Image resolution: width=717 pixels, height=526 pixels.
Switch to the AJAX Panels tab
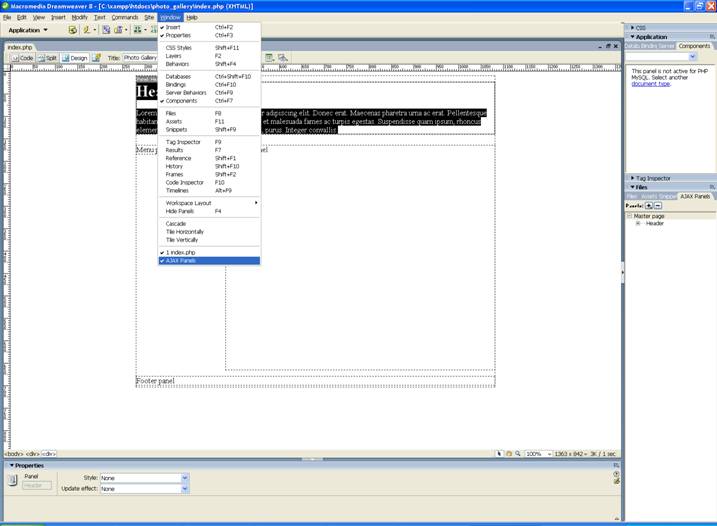point(695,196)
